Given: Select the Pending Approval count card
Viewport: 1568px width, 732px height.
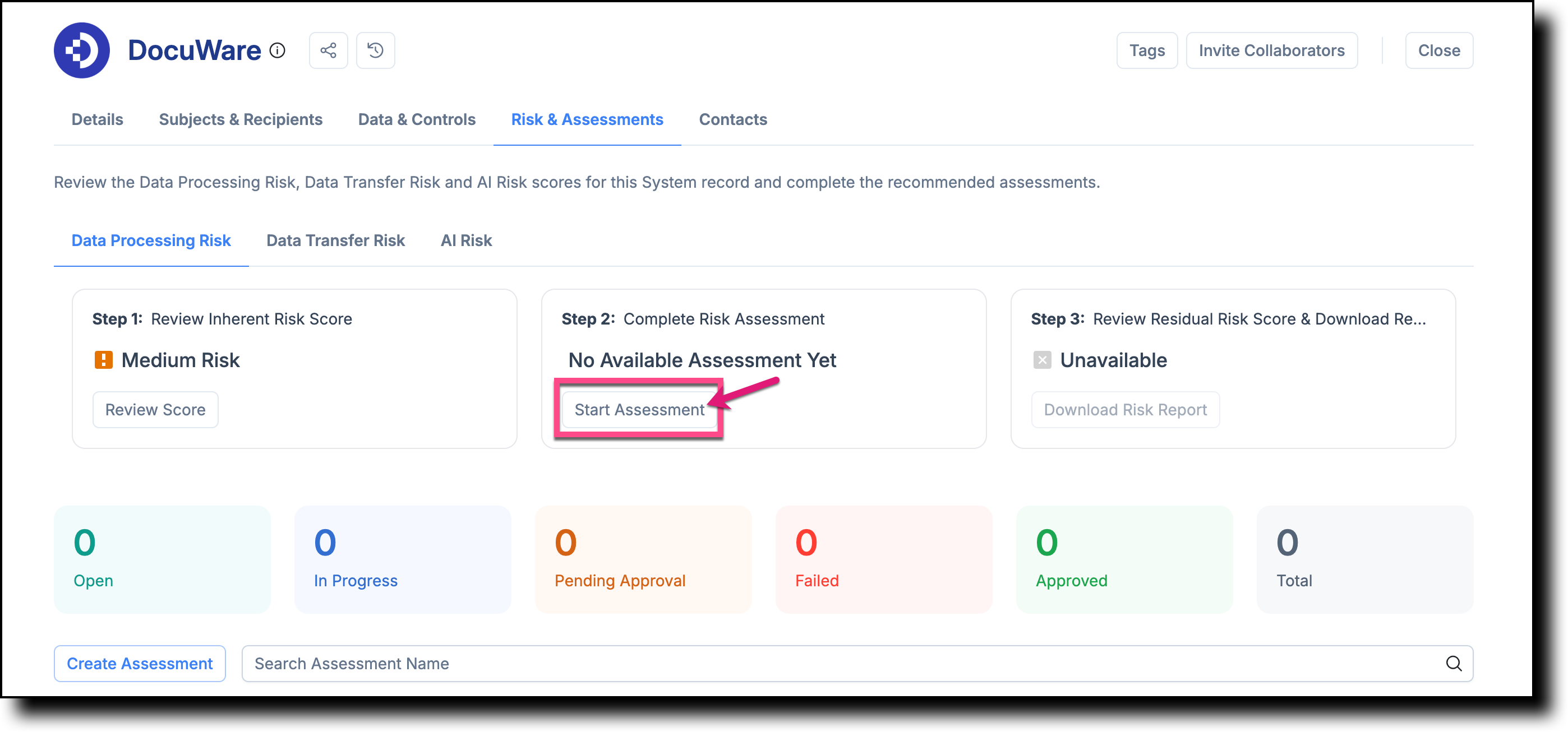Looking at the screenshot, I should point(643,559).
